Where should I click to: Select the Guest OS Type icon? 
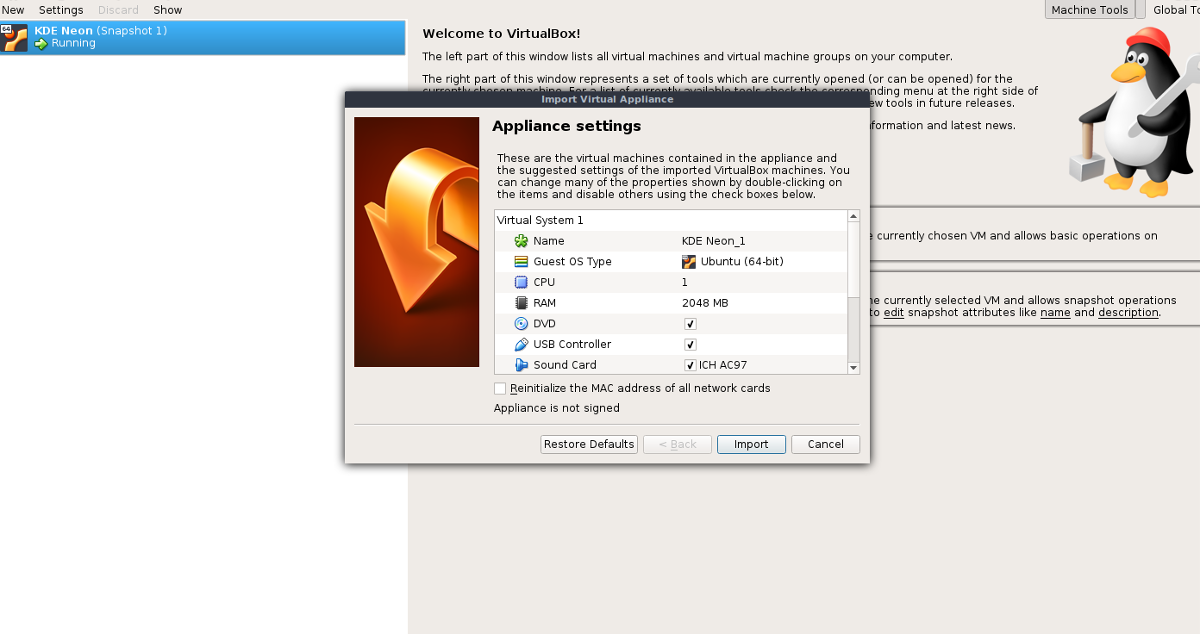pyautogui.click(x=519, y=261)
